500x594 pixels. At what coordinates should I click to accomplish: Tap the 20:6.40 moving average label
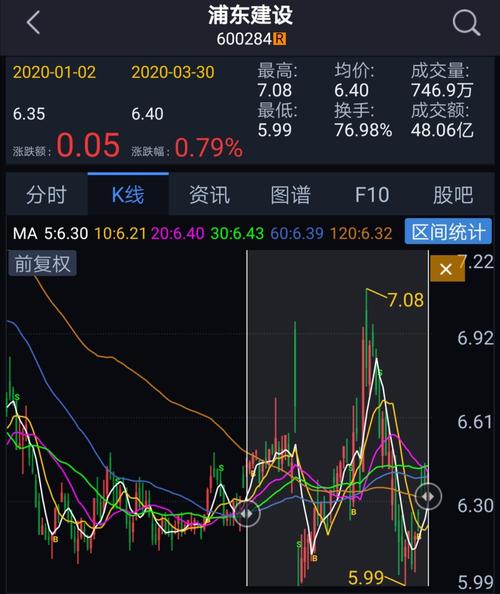[178, 233]
